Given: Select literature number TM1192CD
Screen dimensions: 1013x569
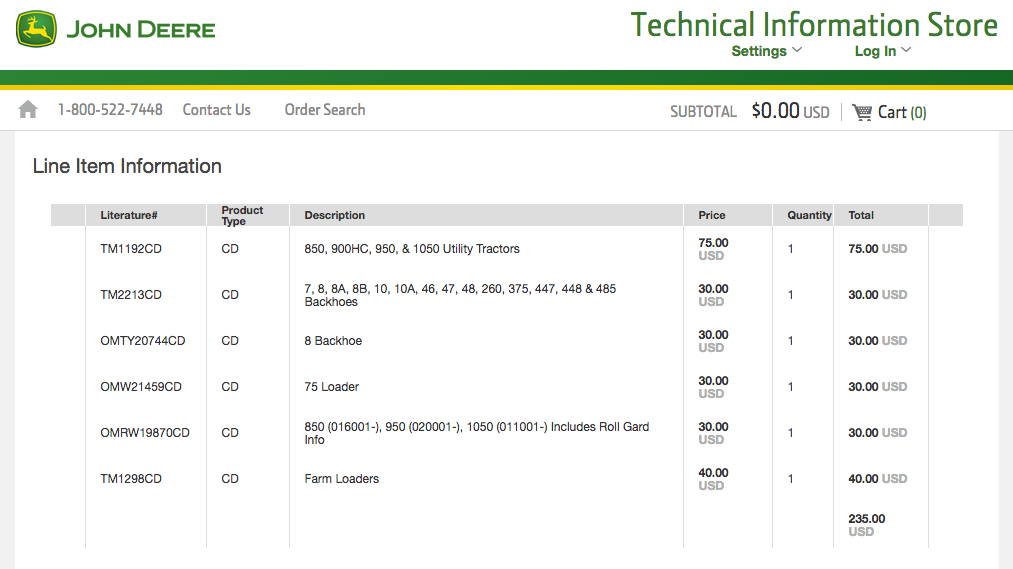Looking at the screenshot, I should coord(131,249).
